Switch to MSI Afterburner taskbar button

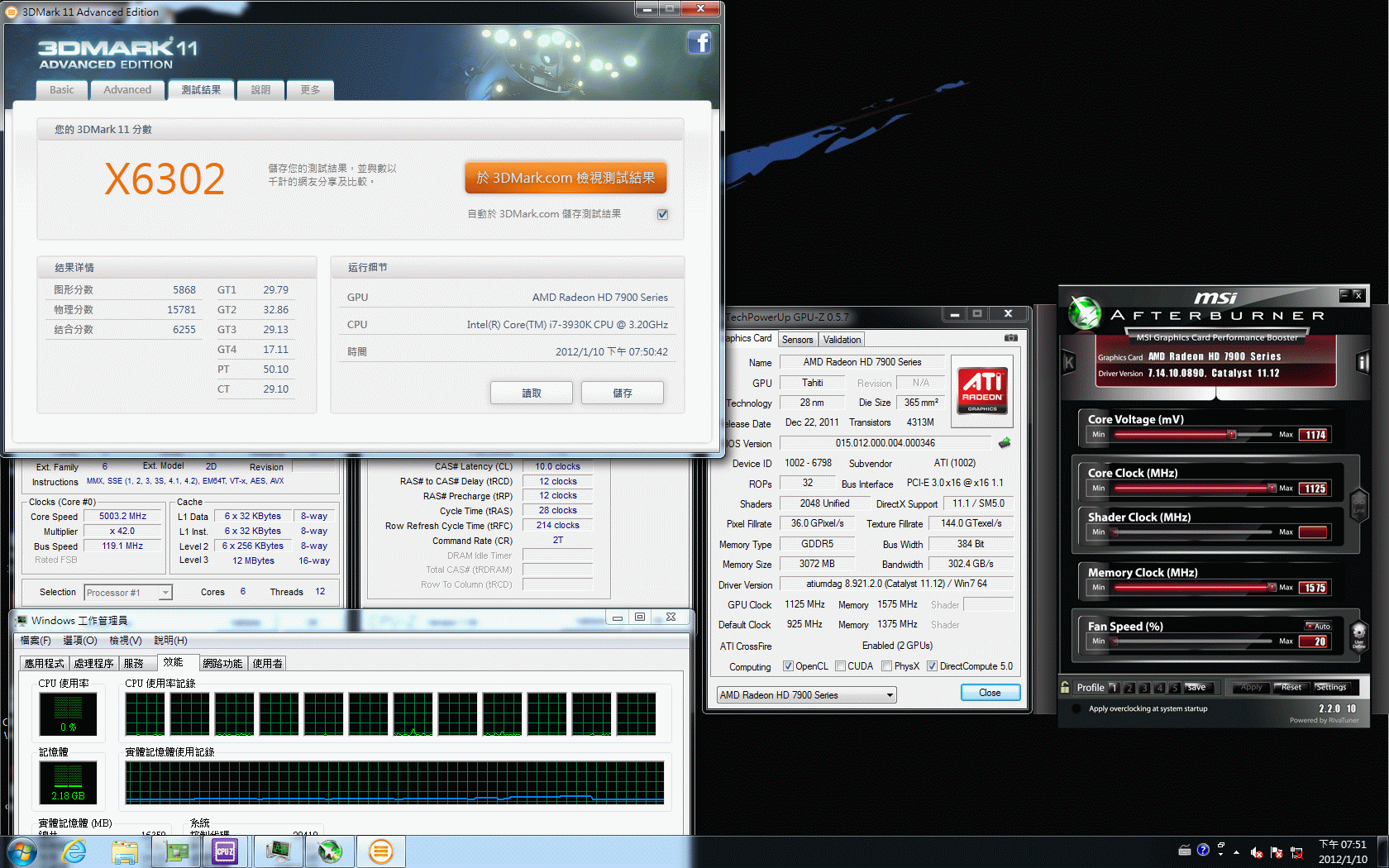330,851
